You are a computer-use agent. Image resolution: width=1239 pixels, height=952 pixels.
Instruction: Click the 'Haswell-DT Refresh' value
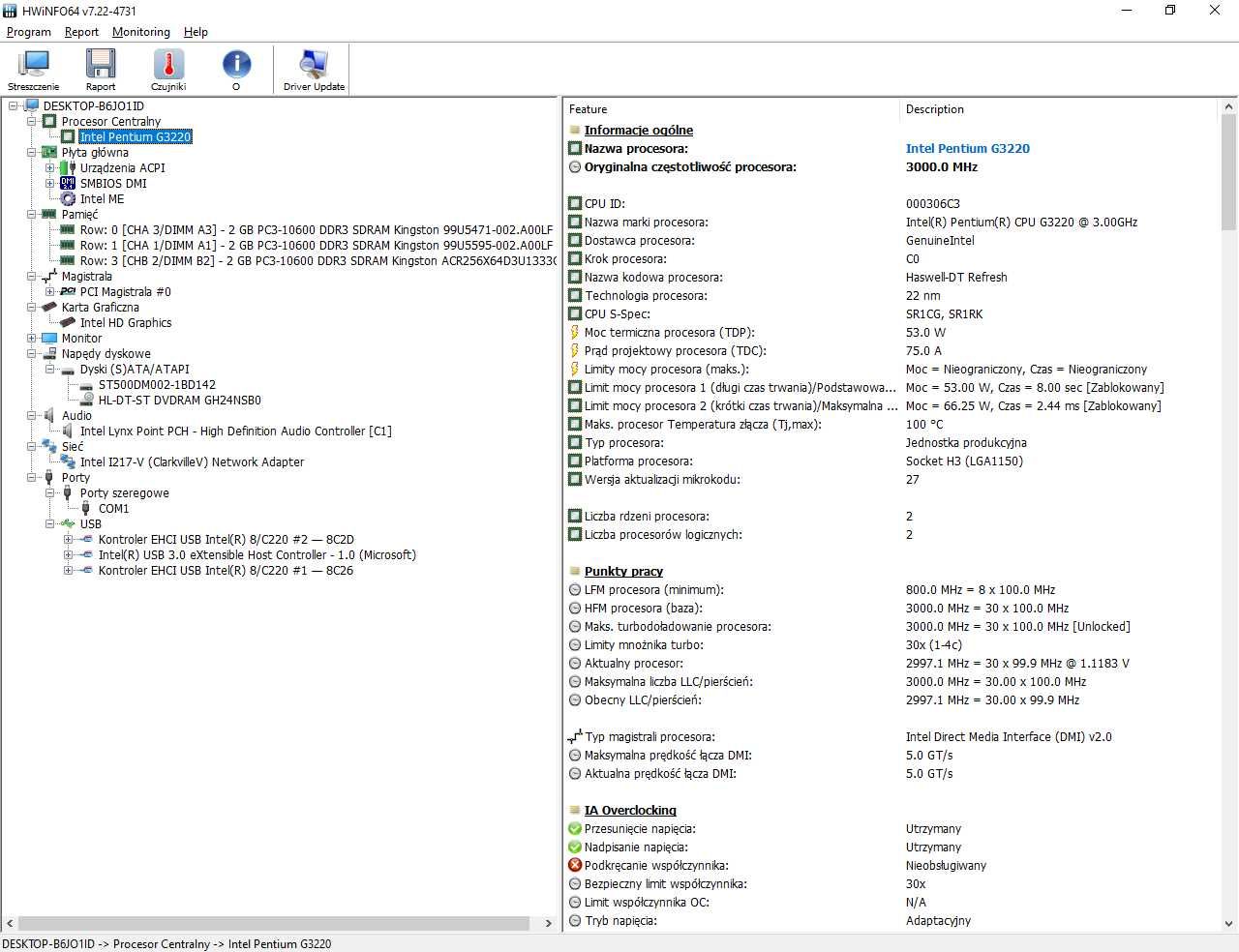click(956, 277)
